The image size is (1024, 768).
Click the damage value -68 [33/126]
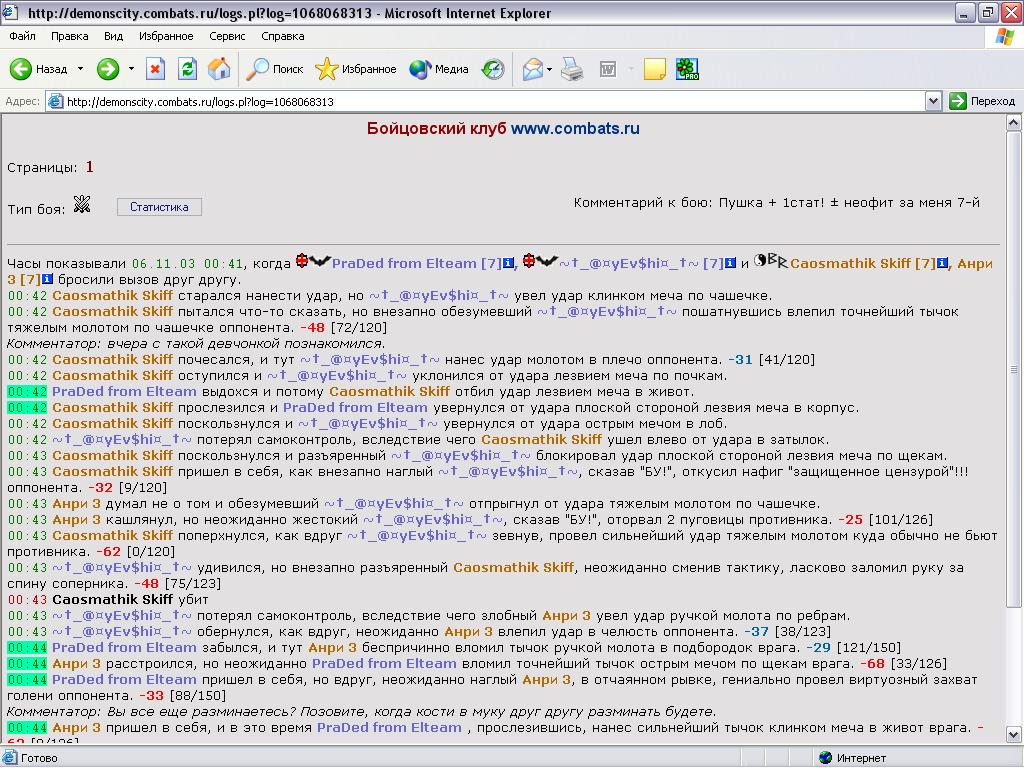tap(903, 664)
